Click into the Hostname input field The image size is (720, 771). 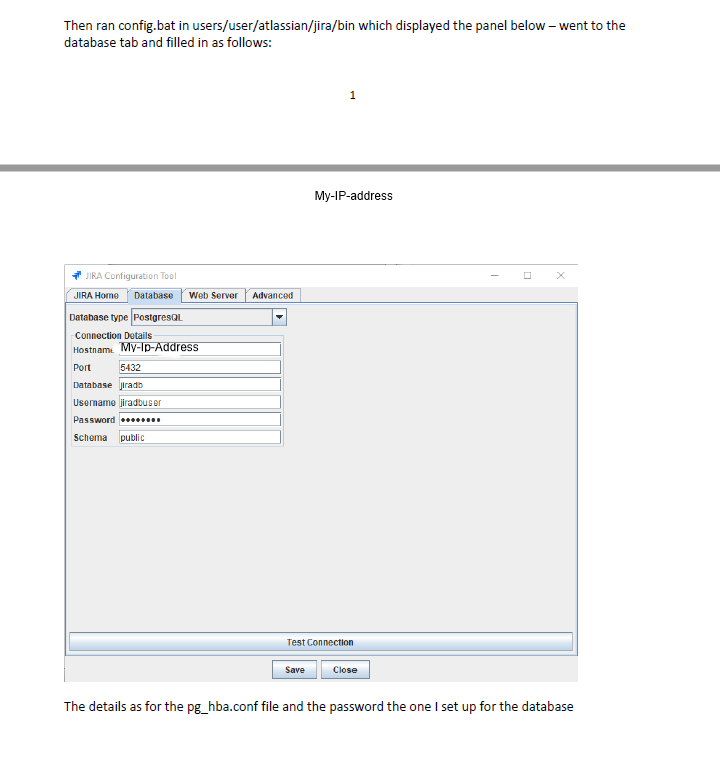pyautogui.click(x=200, y=349)
